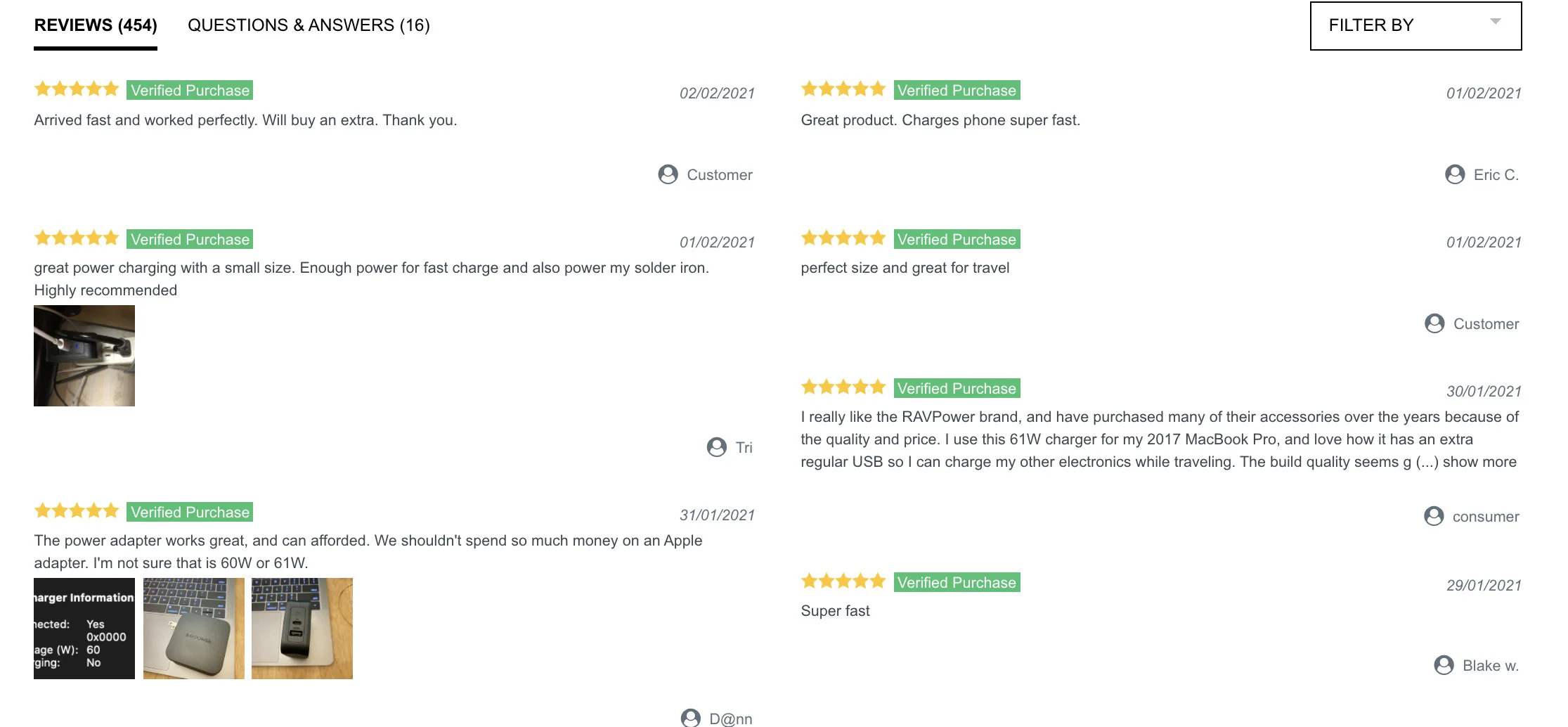The width and height of the screenshot is (1568, 727).
Task: Open Tri's solder iron charger photo
Action: tap(84, 356)
